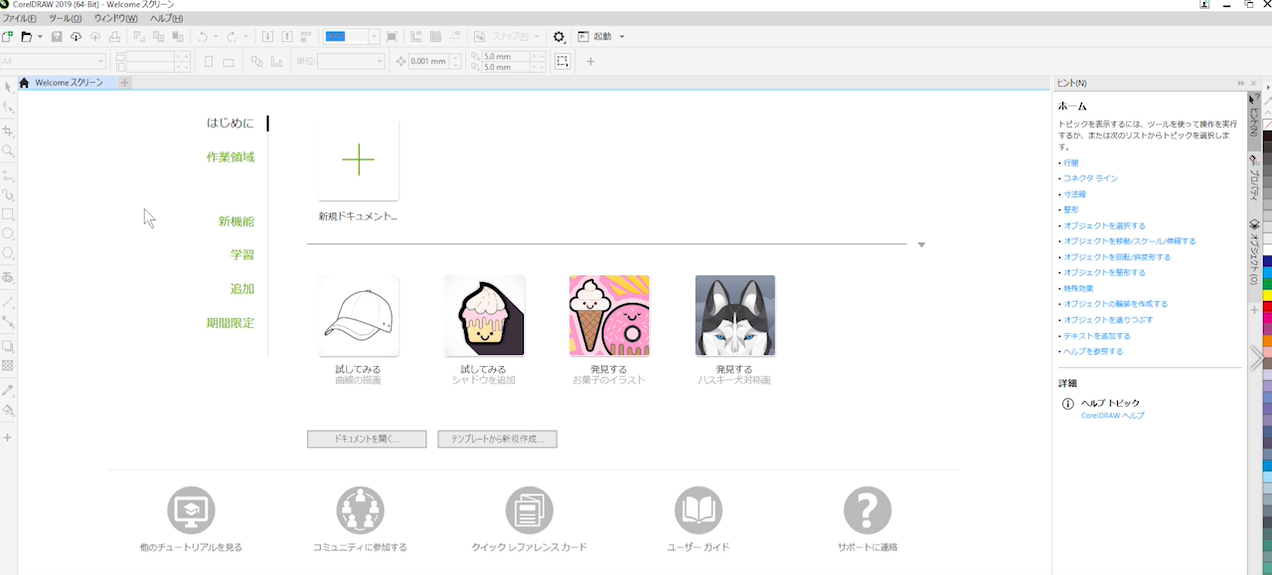
Task: Open the Options gear icon
Action: [559, 37]
